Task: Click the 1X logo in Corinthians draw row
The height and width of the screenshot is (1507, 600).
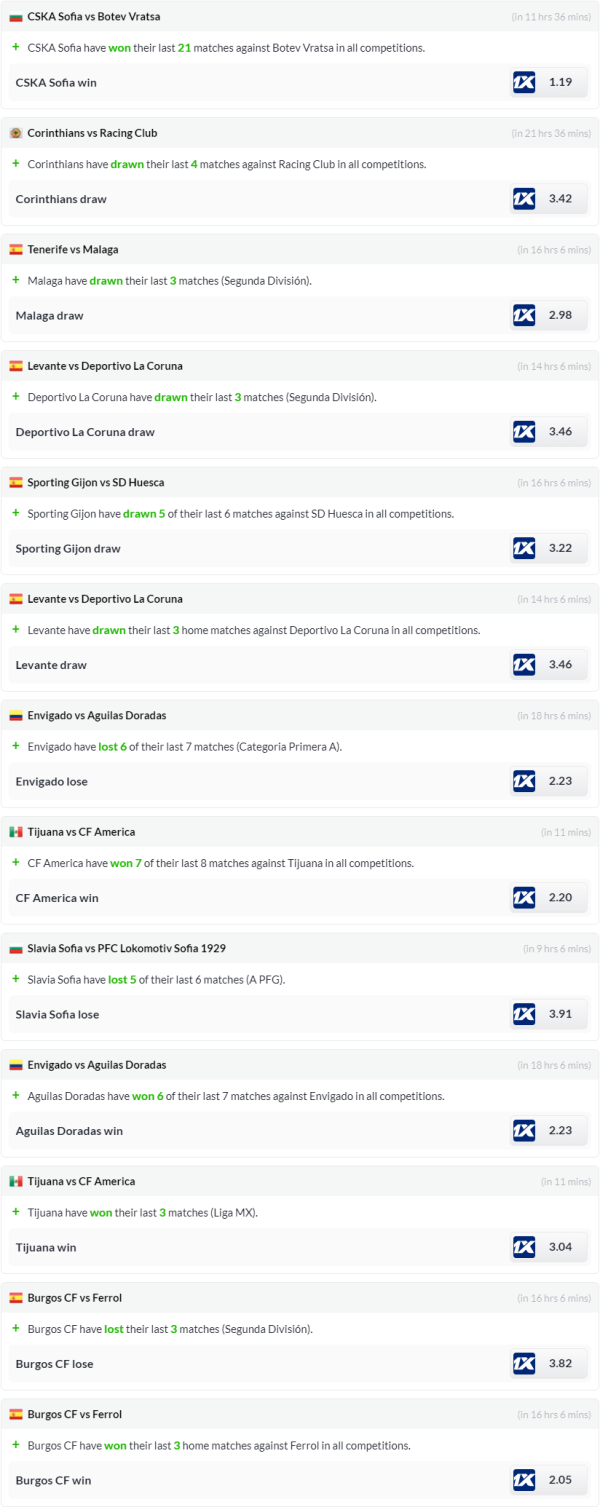Action: [524, 199]
